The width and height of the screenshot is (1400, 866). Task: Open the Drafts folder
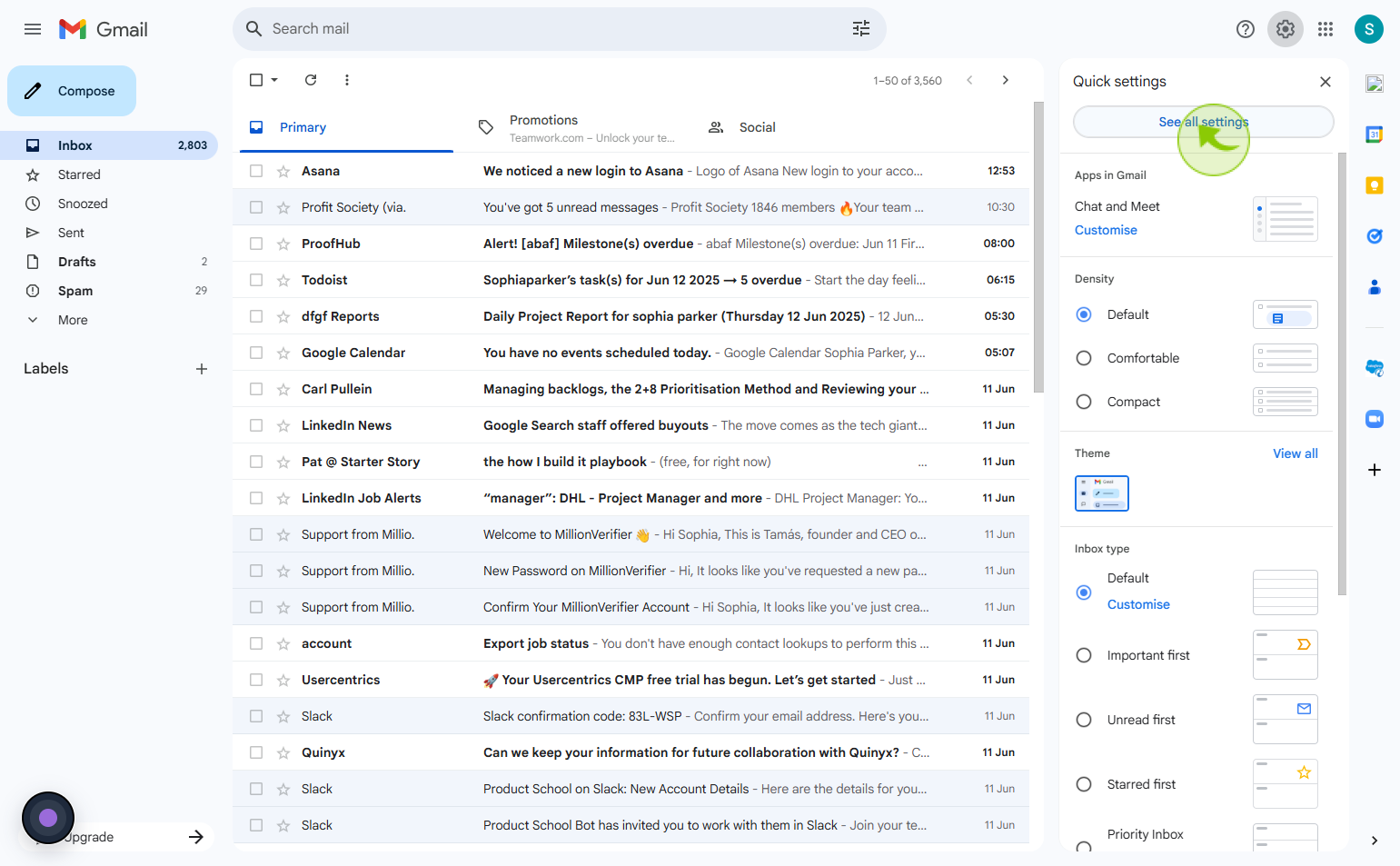point(109,262)
